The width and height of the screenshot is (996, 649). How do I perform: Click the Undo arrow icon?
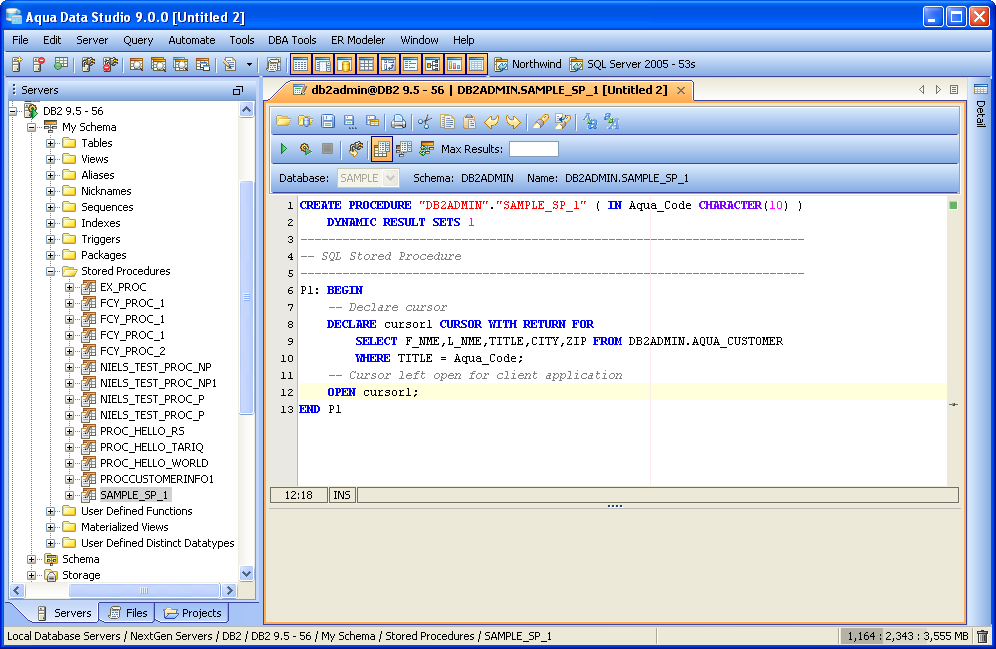point(491,121)
